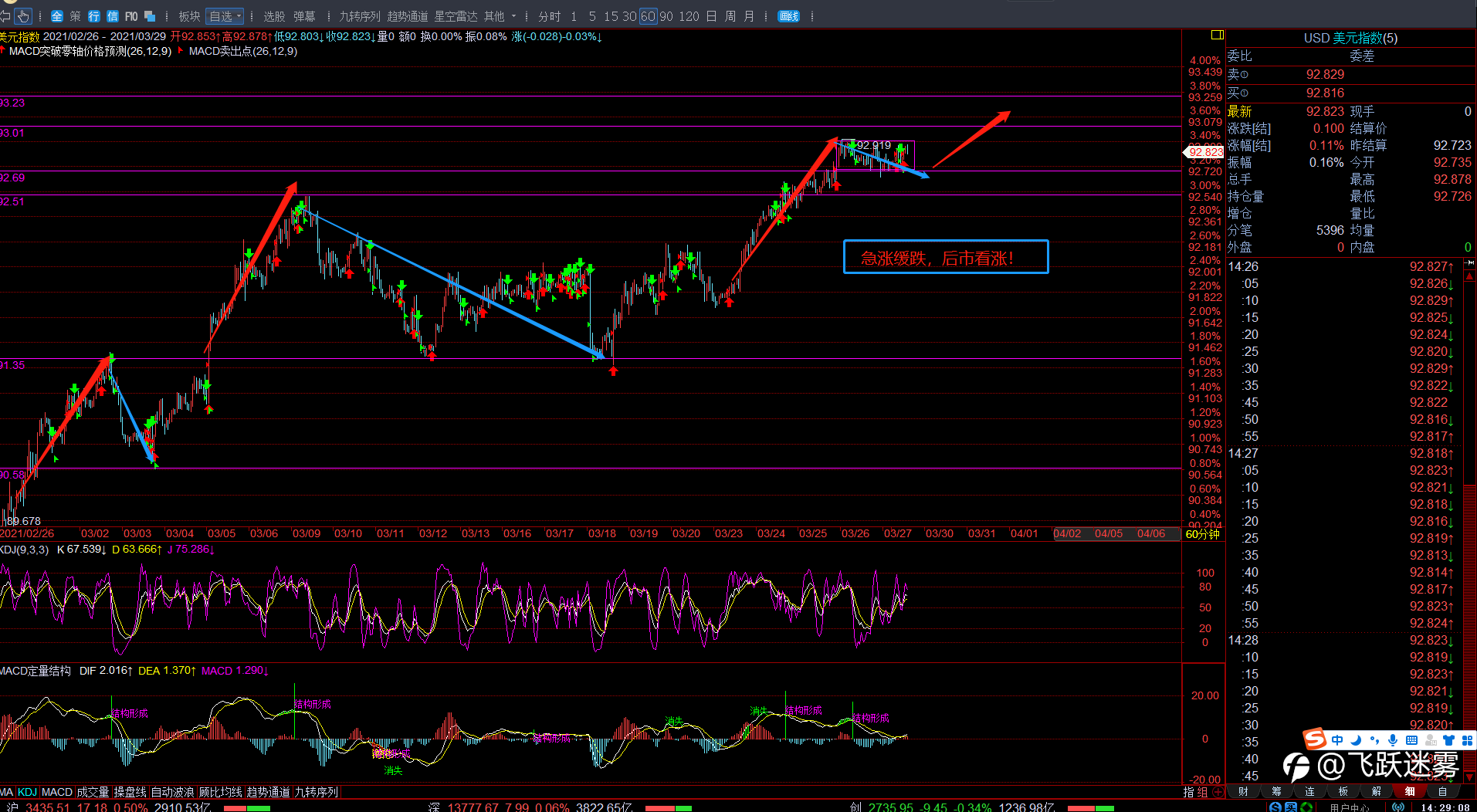Select the hand pointer tool
Viewport: 1477px width, 812px height.
(x=23, y=15)
